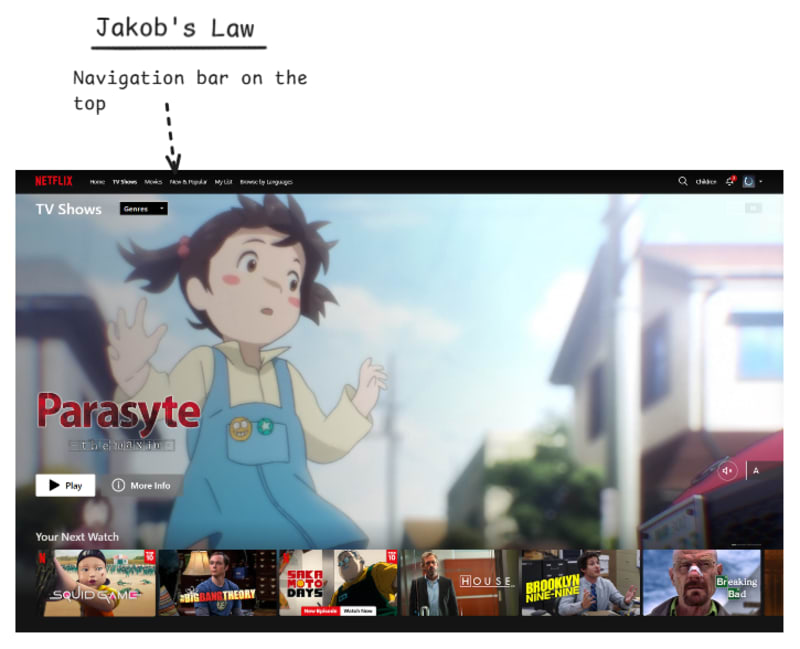Click the Netflix logo
This screenshot has height=649, width=800.
pyautogui.click(x=54, y=181)
